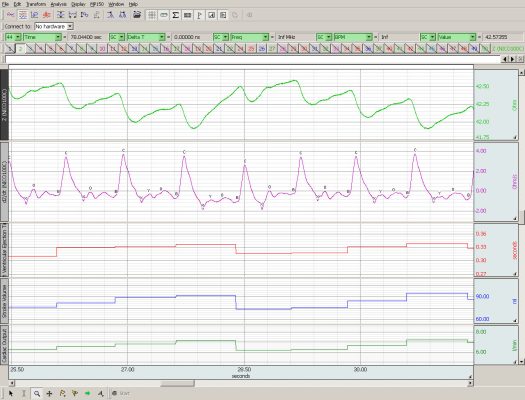Click the Z (NICO100C) channel label tab

point(4,104)
